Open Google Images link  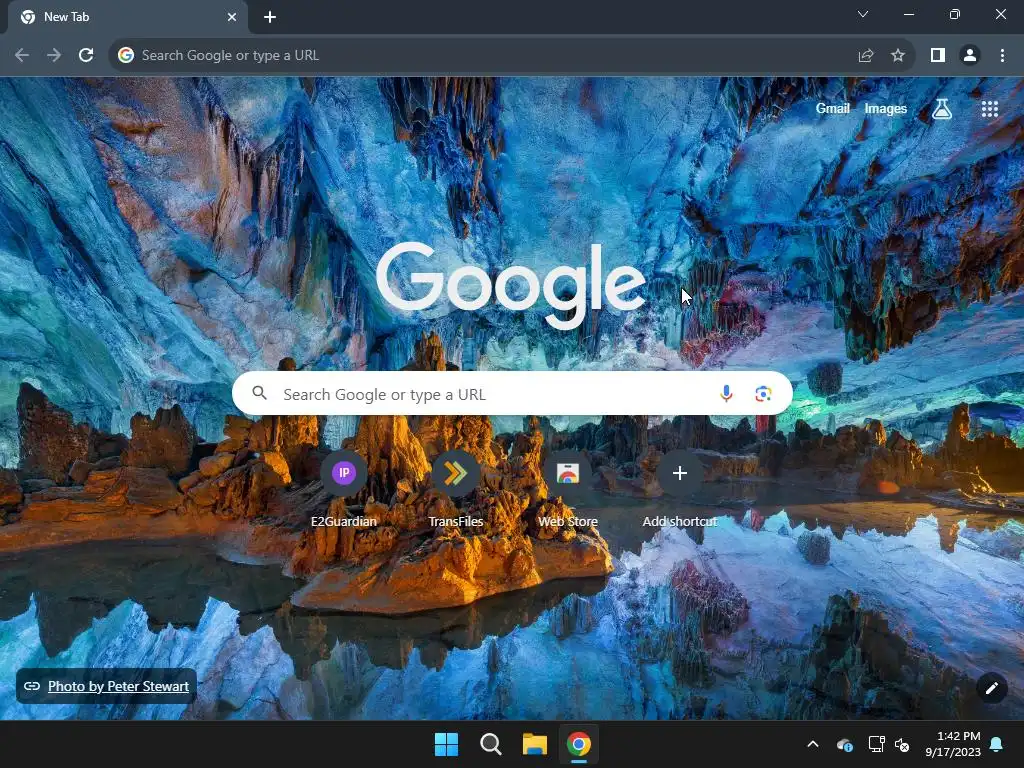pyautogui.click(x=886, y=109)
